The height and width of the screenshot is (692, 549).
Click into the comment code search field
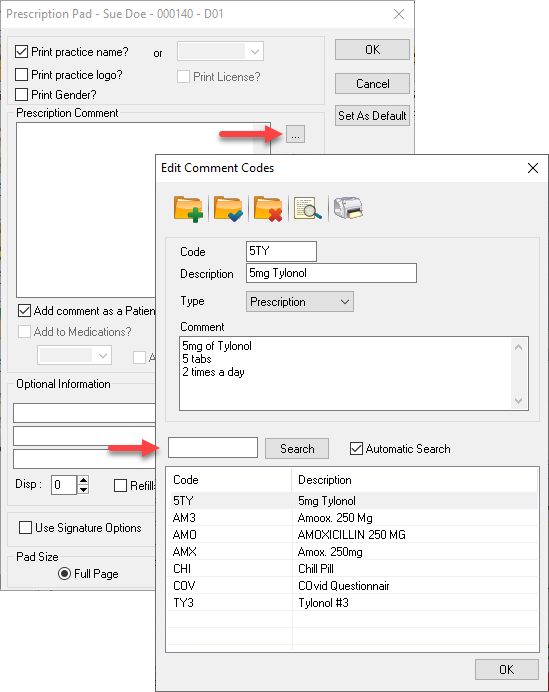213,448
